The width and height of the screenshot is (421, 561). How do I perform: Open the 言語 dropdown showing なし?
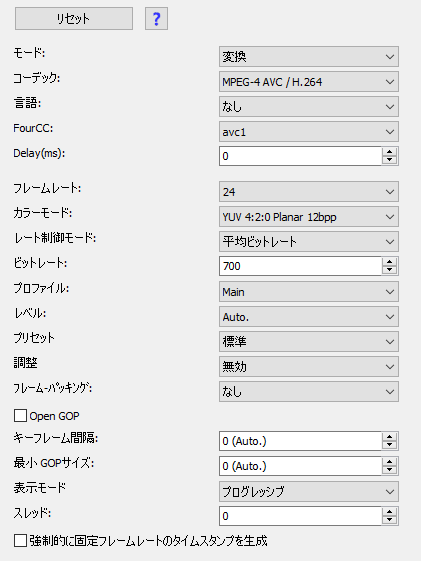309,107
